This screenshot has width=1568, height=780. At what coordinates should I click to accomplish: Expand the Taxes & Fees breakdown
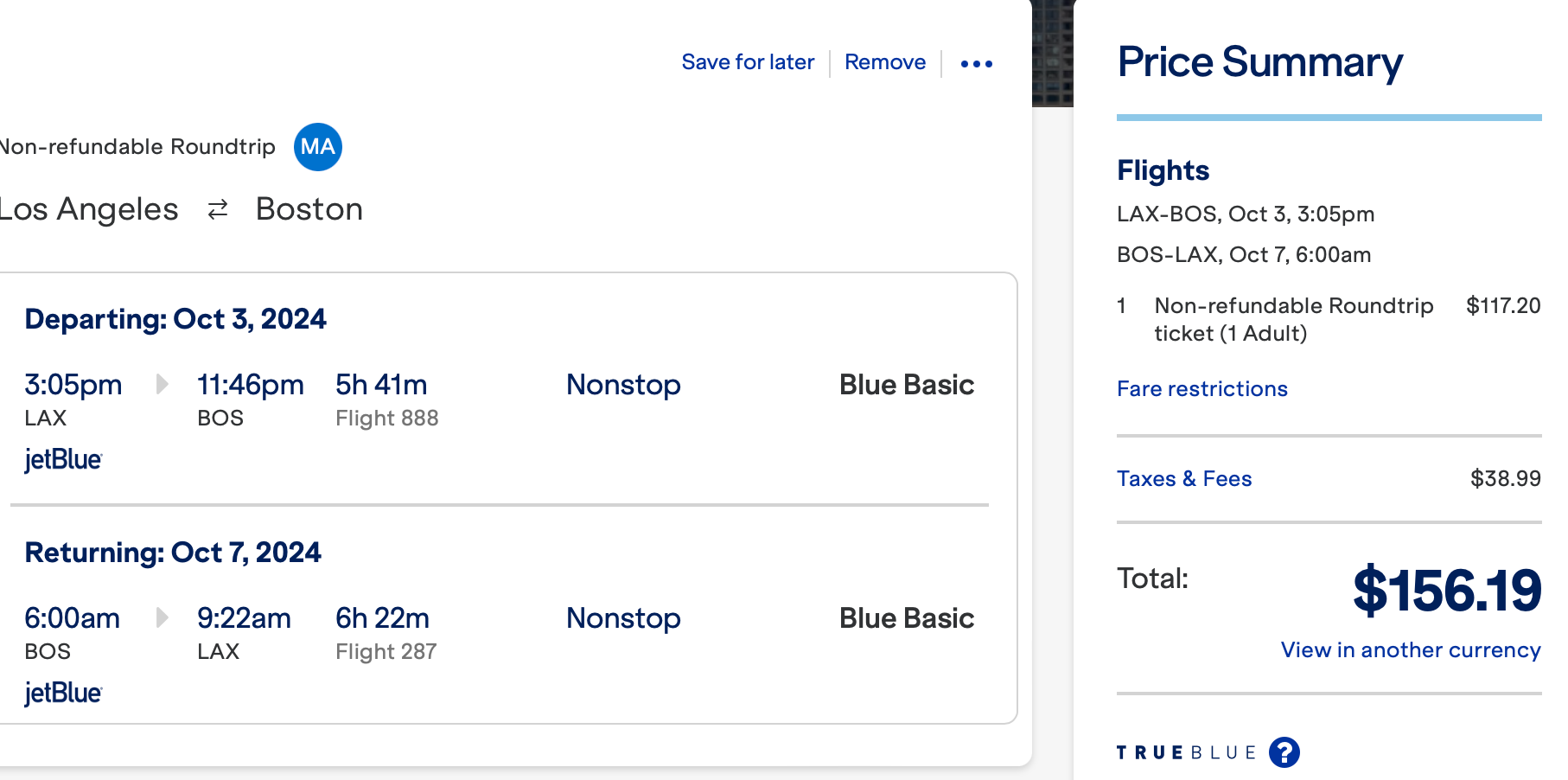[x=1184, y=479]
